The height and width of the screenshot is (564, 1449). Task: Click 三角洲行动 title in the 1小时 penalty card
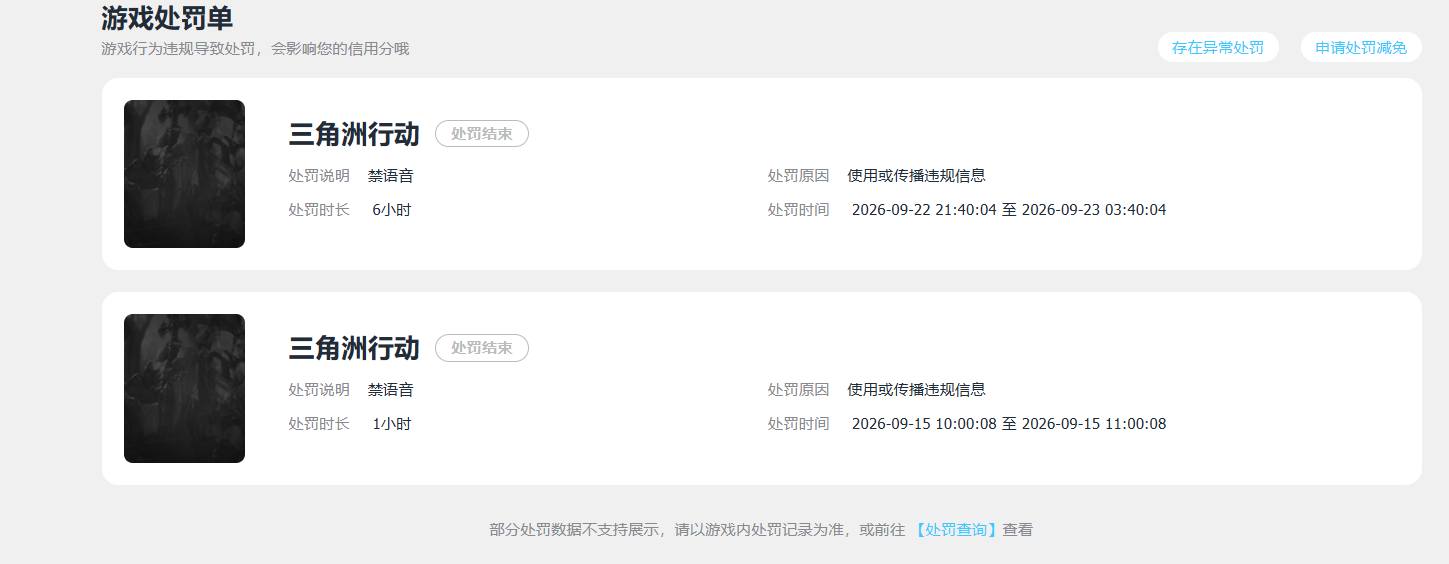(354, 348)
